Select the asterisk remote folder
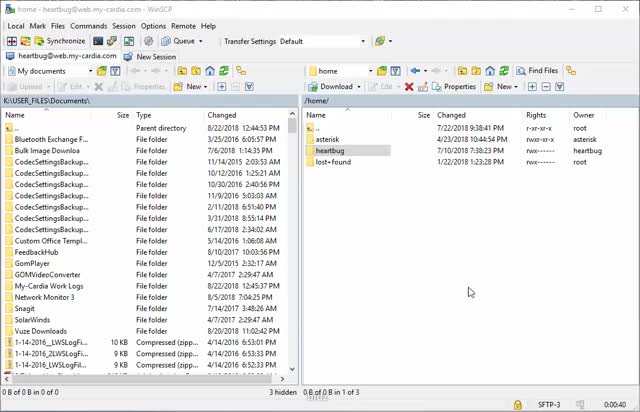The width and height of the screenshot is (640, 412). click(327, 140)
